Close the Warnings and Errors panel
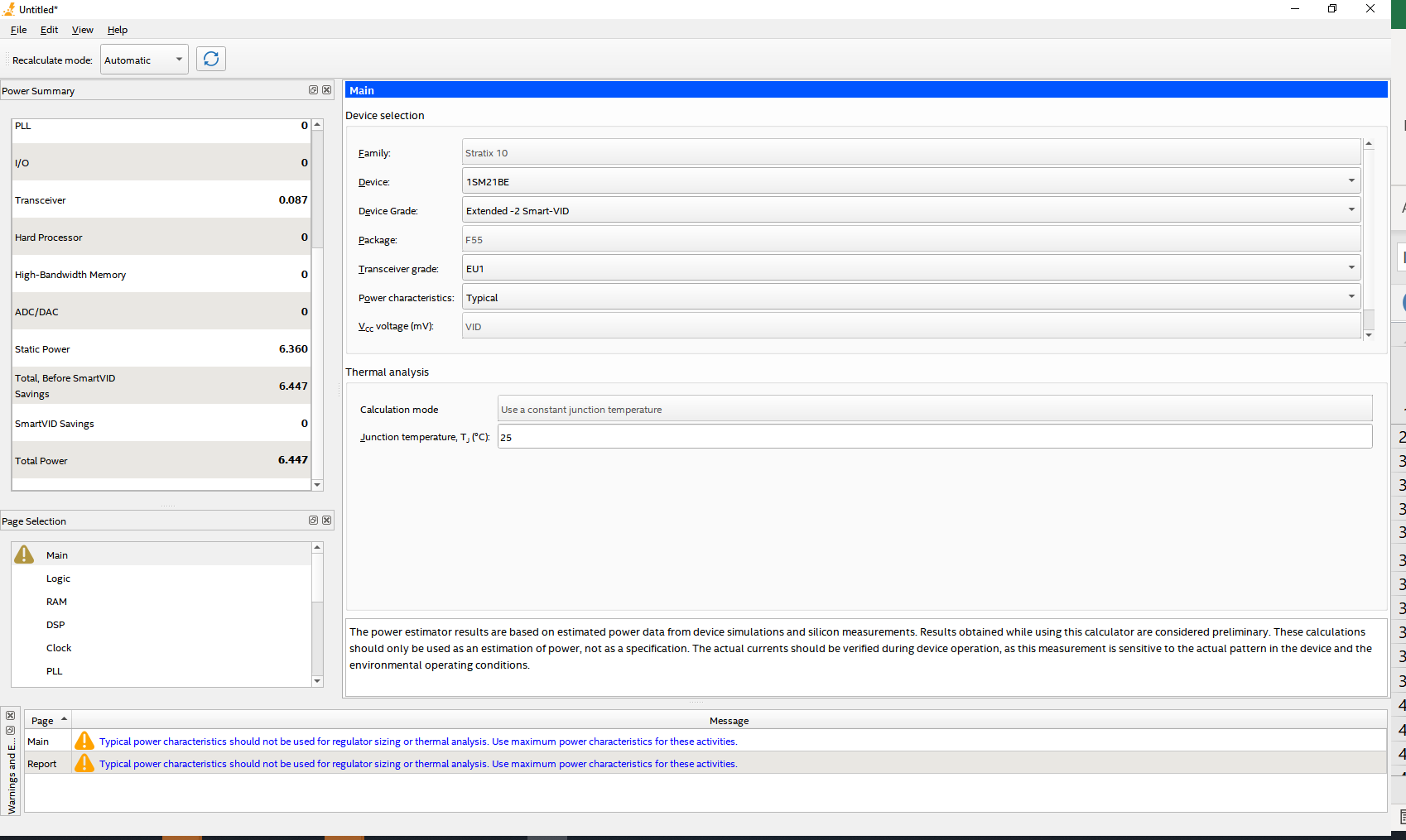The image size is (1406, 840). [x=11, y=716]
